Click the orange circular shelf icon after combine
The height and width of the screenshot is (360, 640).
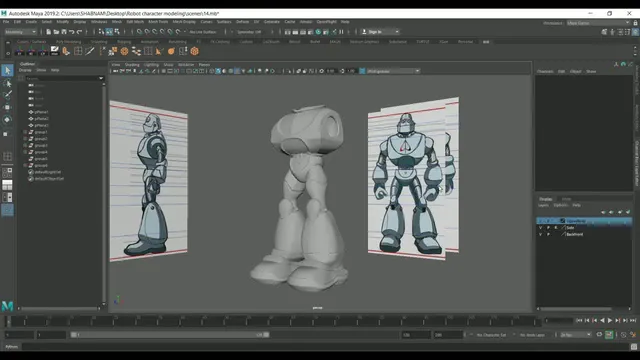point(124,51)
